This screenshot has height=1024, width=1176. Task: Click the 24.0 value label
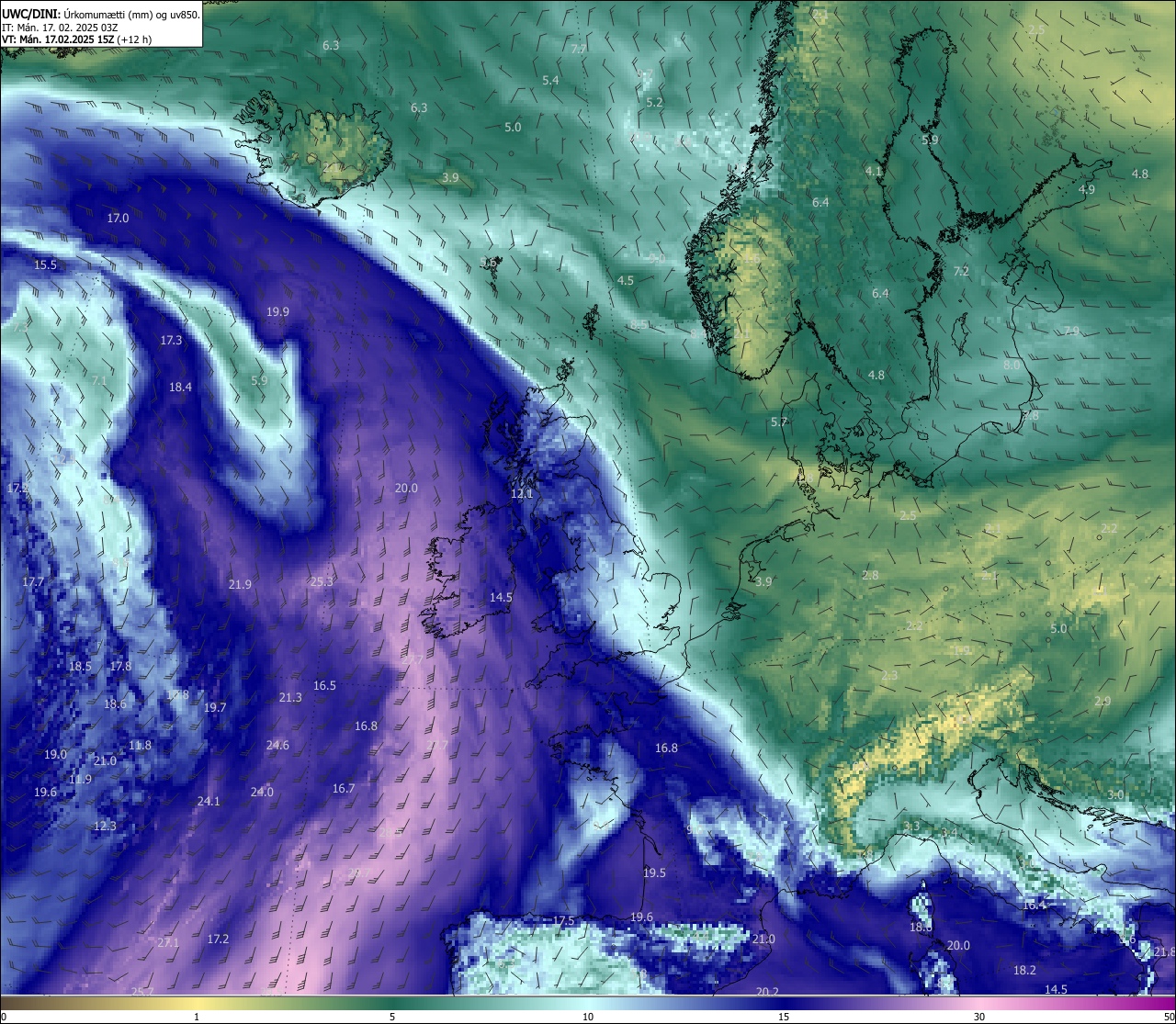(262, 792)
